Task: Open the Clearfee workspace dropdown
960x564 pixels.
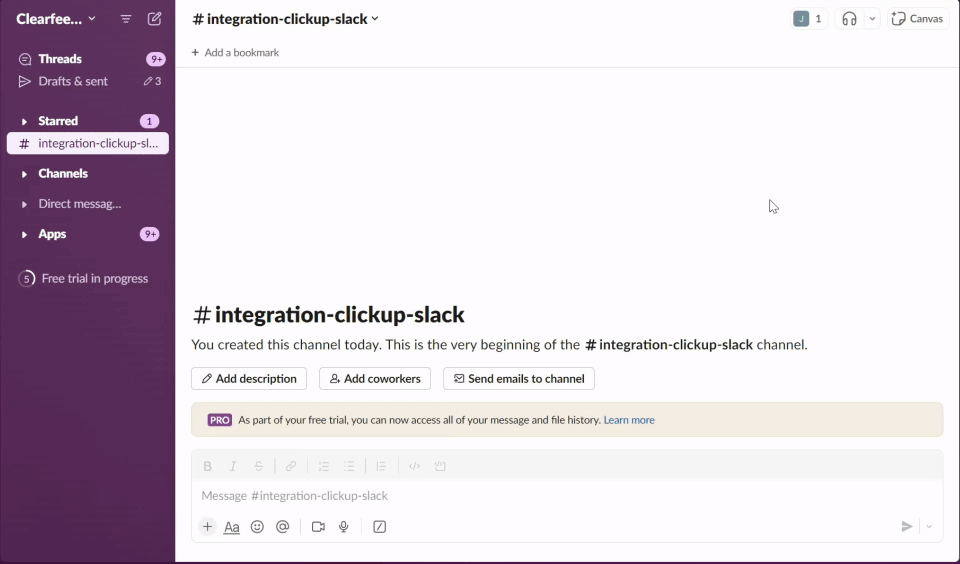Action: 56,19
